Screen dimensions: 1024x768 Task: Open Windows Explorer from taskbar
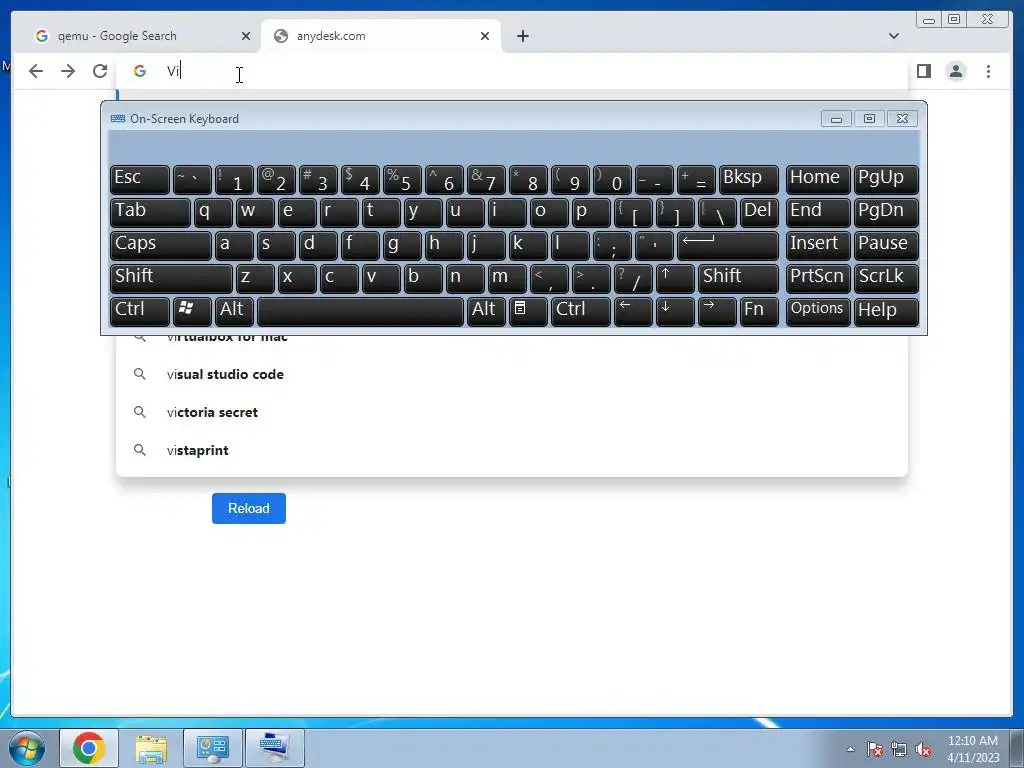click(151, 748)
